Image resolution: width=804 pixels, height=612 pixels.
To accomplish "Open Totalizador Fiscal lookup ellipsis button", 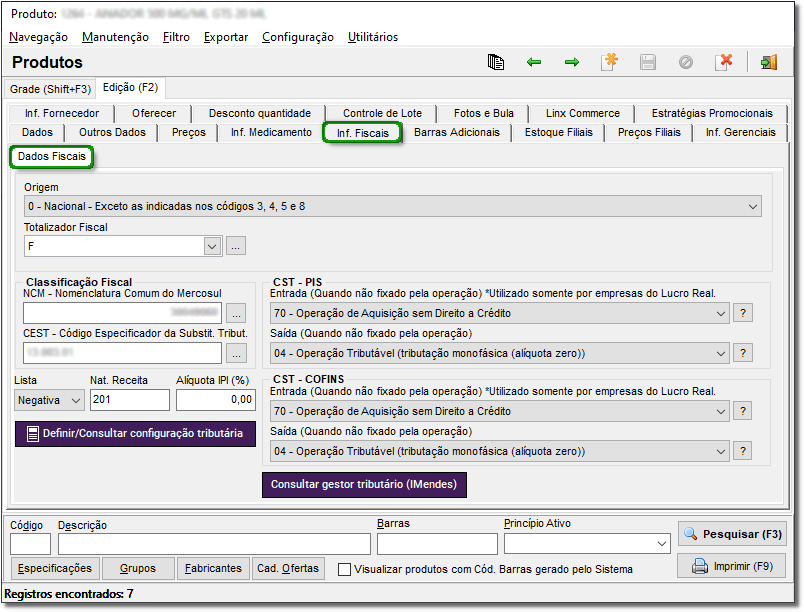I will click(x=236, y=246).
